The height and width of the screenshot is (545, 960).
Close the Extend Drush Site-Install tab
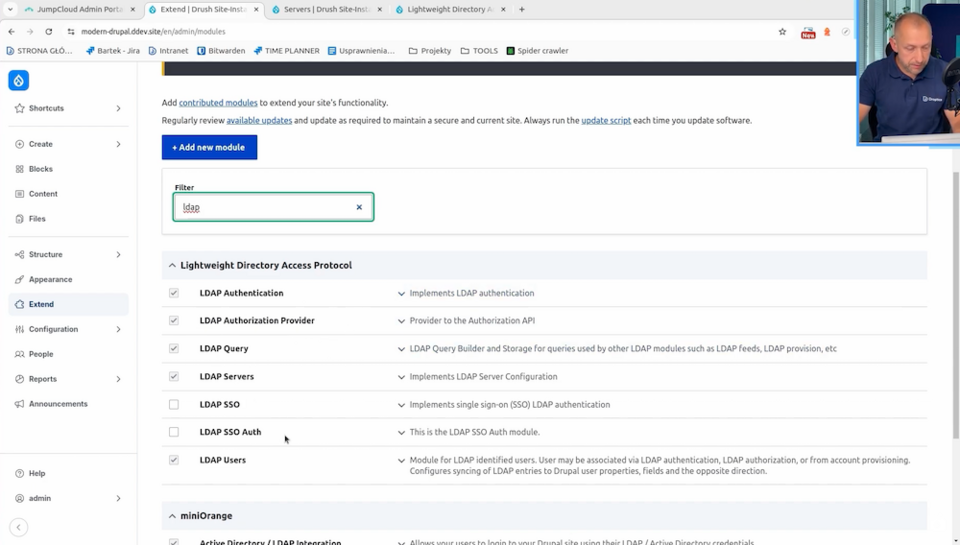click(x=256, y=9)
